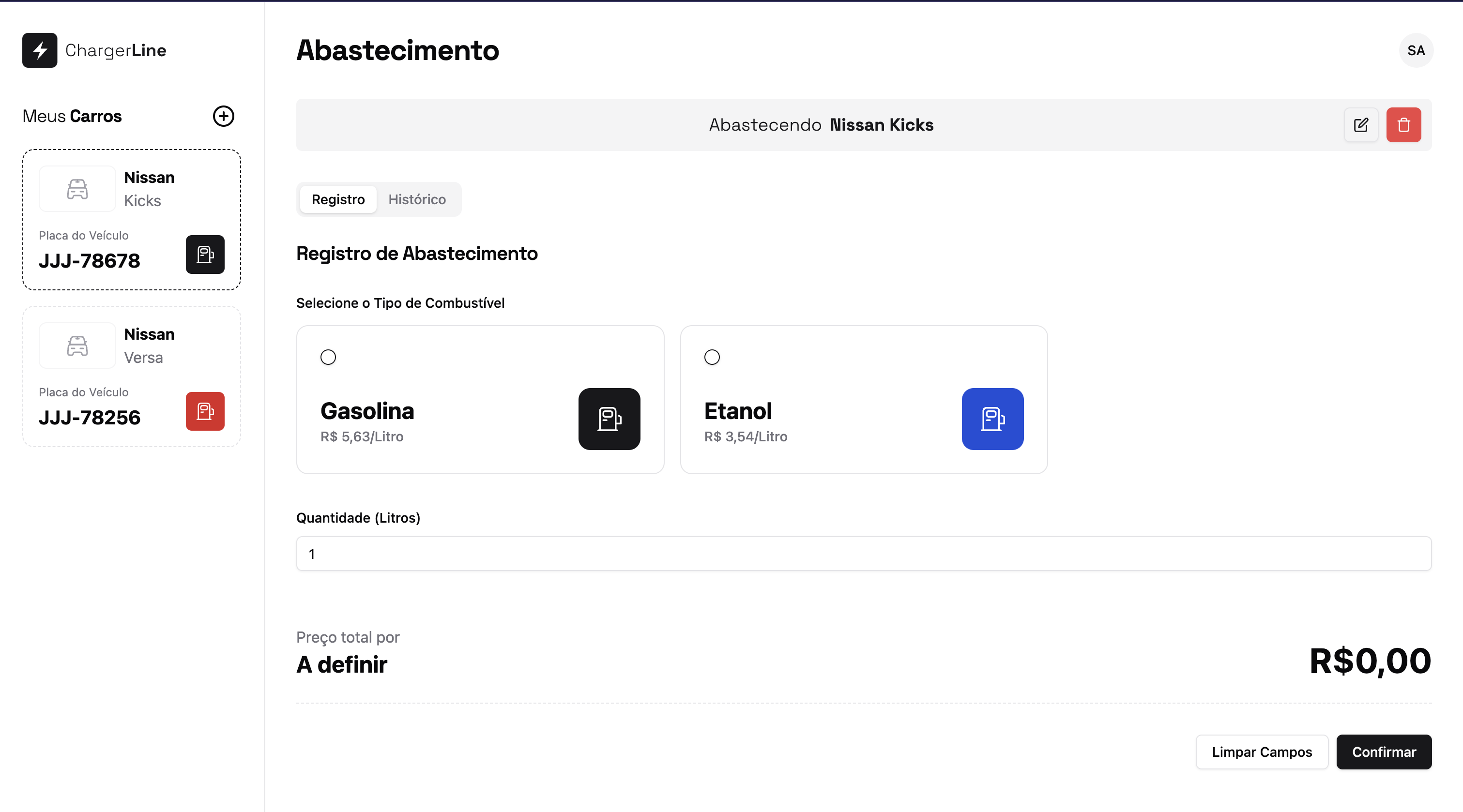Click the black fuel pump on Kicks card
Image resolution: width=1463 pixels, height=812 pixels.
point(205,255)
